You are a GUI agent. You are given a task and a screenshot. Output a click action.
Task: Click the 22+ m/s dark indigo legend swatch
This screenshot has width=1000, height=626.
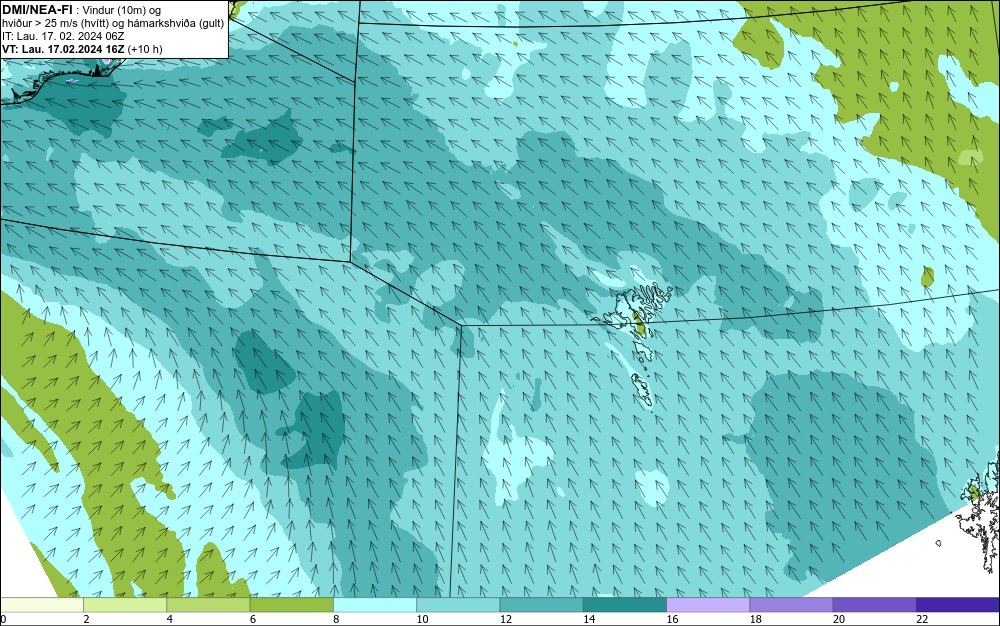click(958, 605)
